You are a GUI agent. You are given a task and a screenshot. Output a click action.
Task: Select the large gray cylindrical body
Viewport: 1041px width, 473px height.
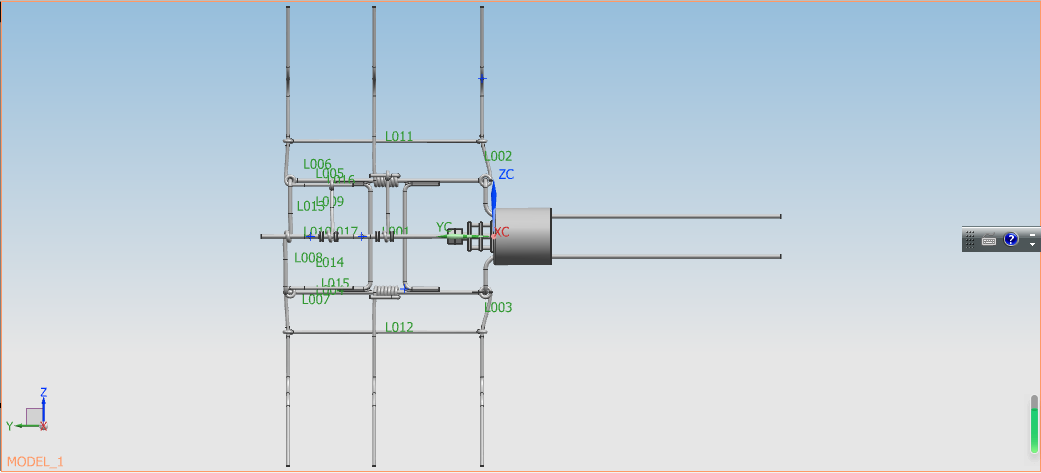point(522,236)
